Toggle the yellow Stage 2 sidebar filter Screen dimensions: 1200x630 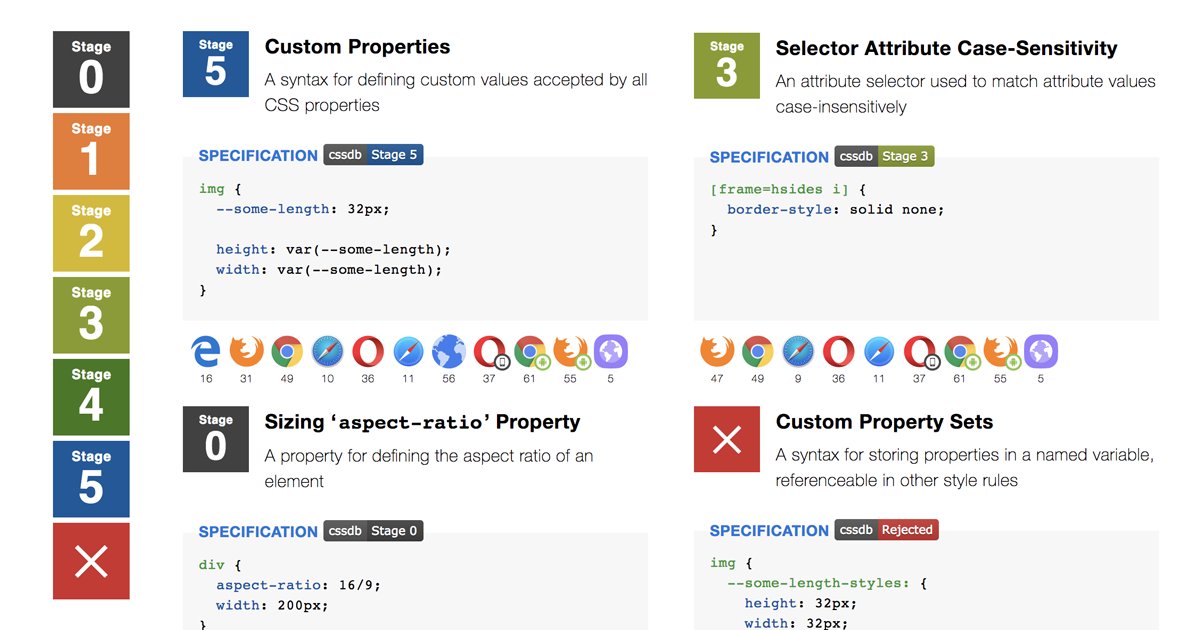click(x=91, y=234)
